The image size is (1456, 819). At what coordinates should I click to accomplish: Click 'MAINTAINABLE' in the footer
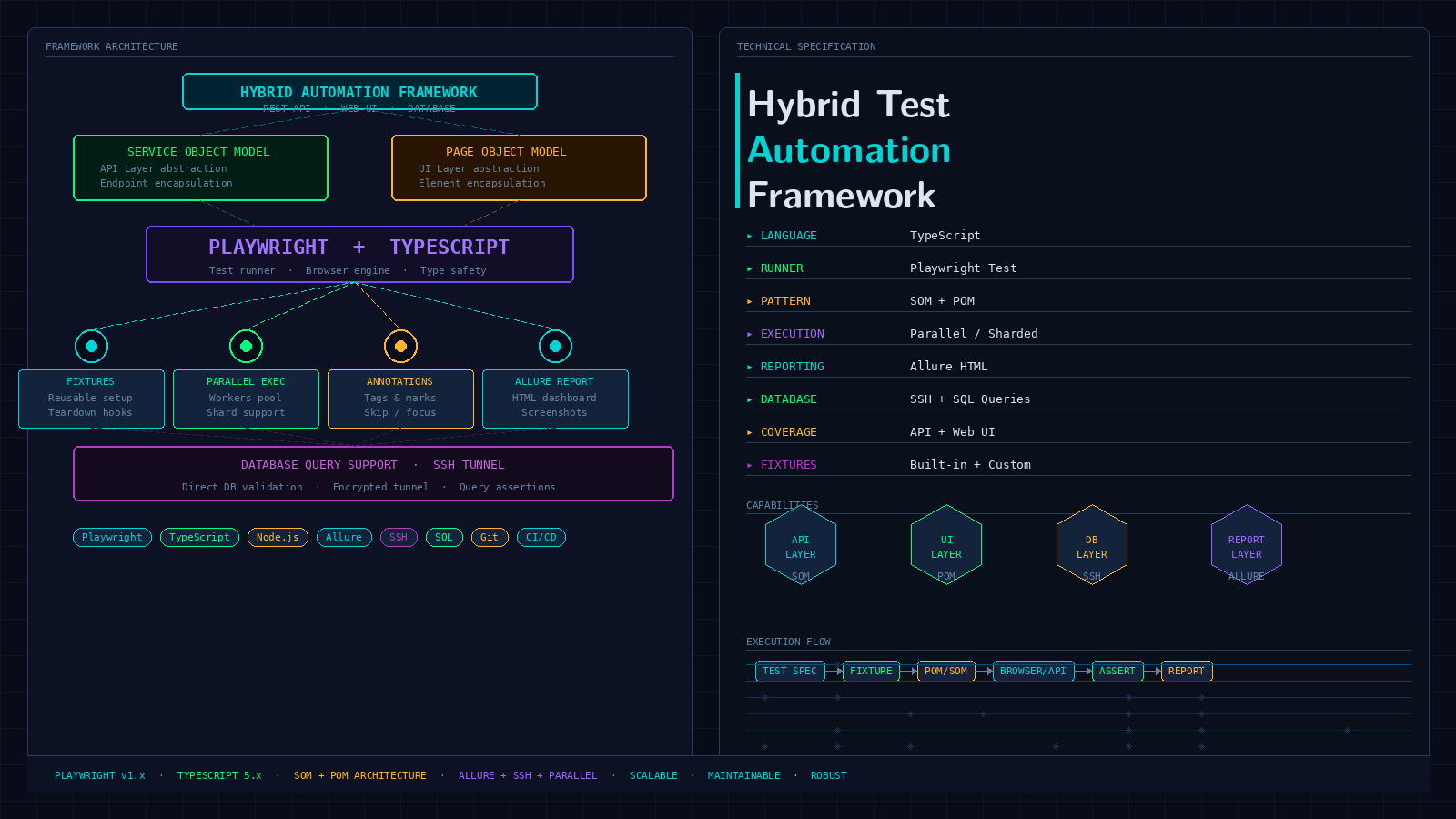[744, 776]
